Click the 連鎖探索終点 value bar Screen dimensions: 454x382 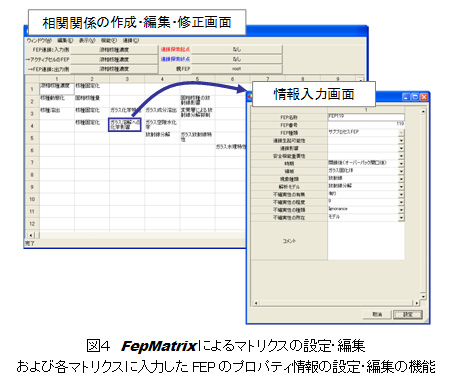point(237,59)
